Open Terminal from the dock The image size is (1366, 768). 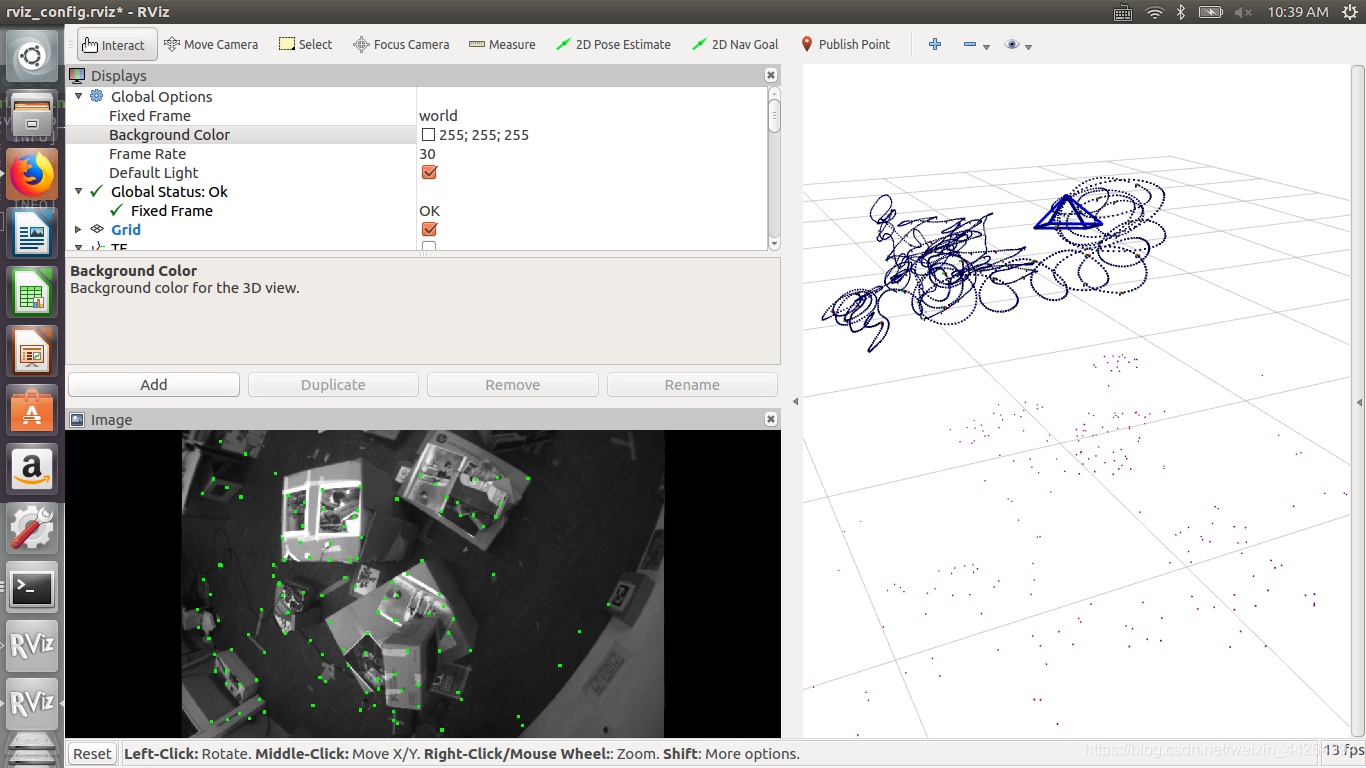click(x=32, y=587)
